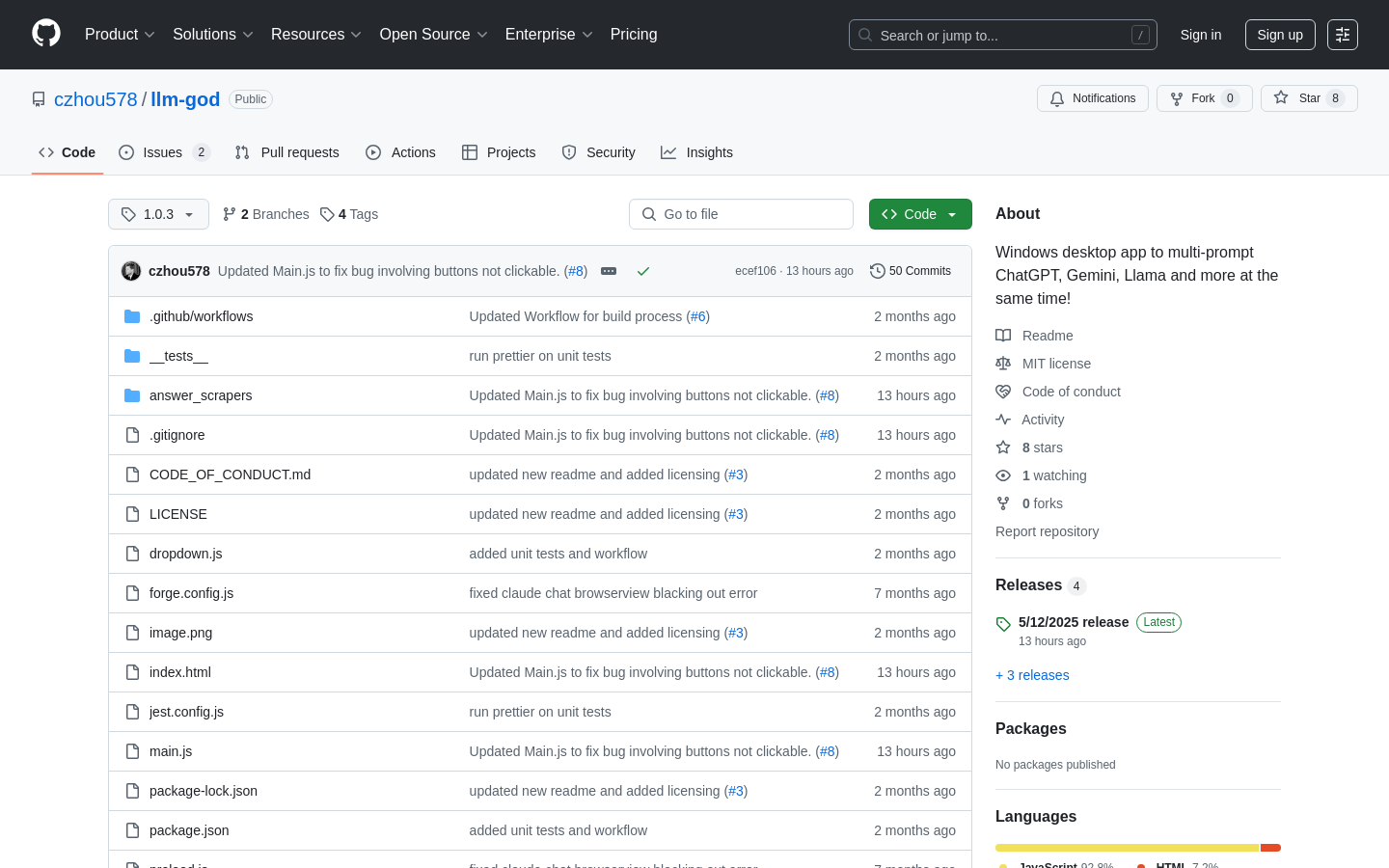Click the languages color bar
This screenshot has height=868, width=1389.
point(1138,848)
